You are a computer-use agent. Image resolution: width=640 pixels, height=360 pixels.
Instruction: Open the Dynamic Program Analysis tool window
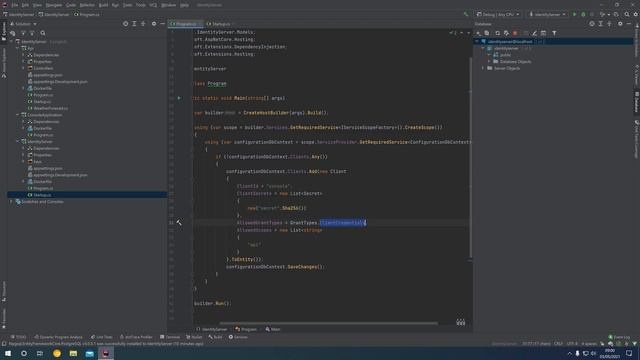pos(58,337)
